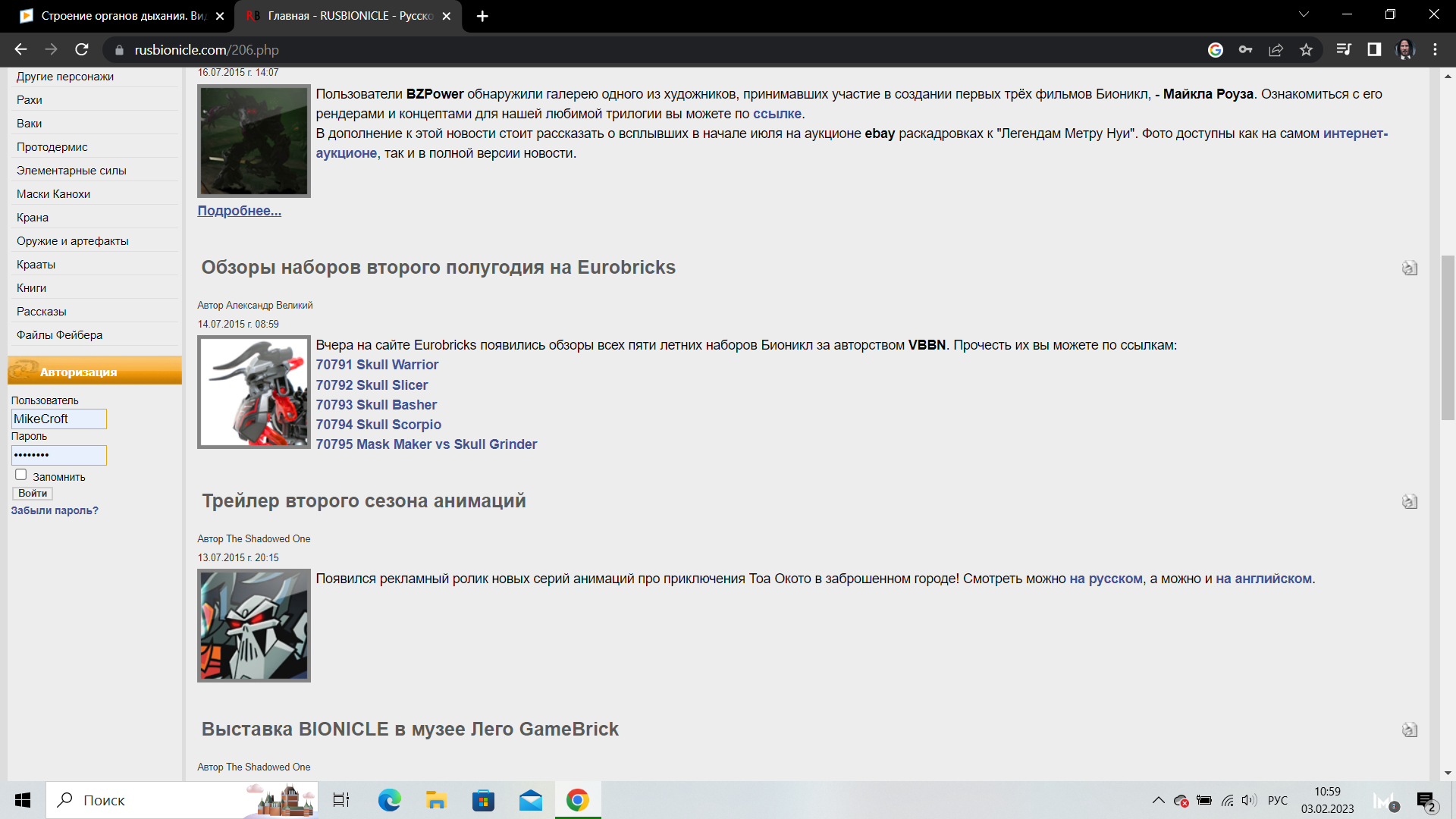Launch Microsoft Edge from the taskbar

(x=390, y=800)
